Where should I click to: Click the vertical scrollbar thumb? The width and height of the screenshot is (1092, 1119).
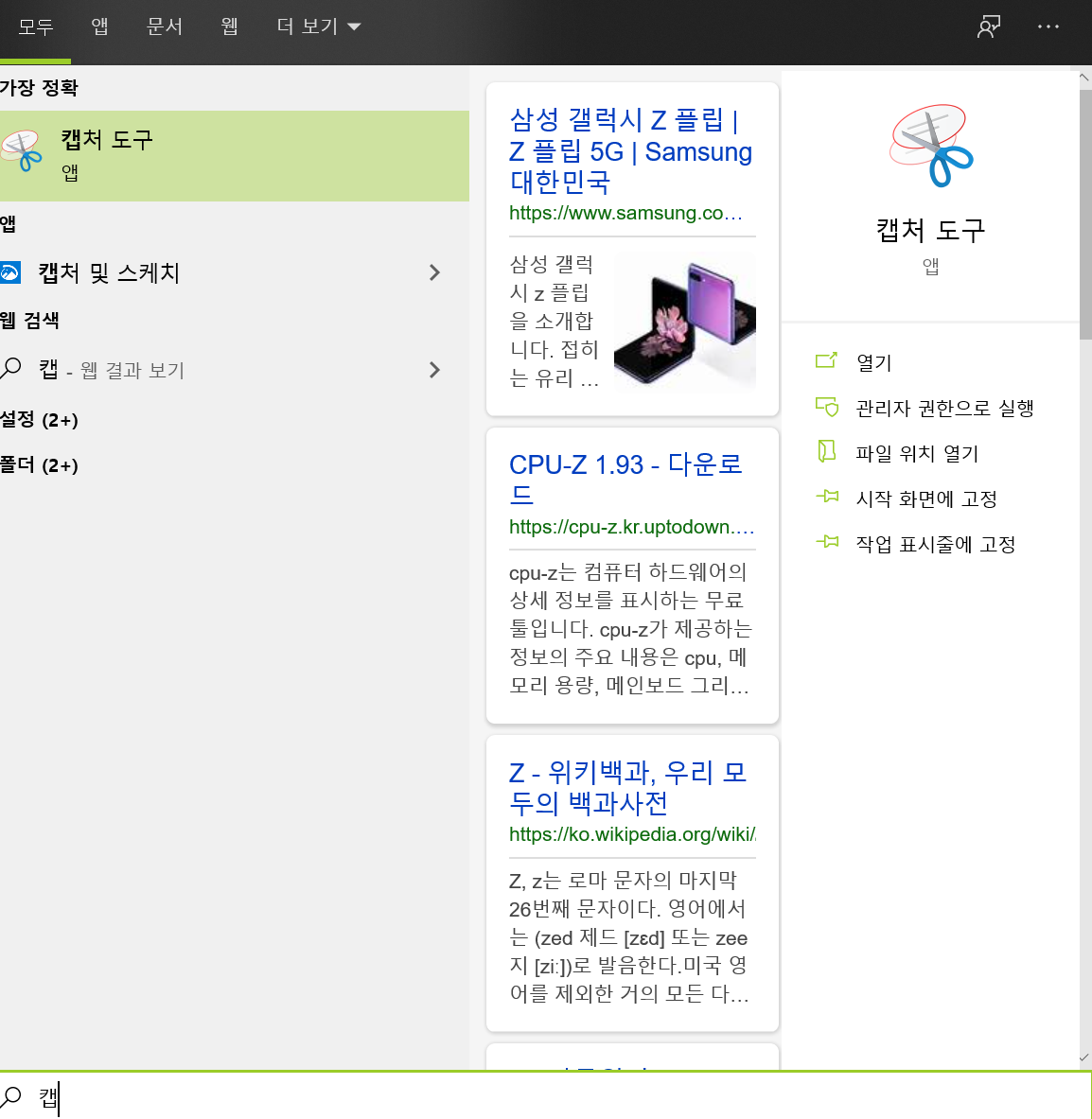pos(1084,216)
